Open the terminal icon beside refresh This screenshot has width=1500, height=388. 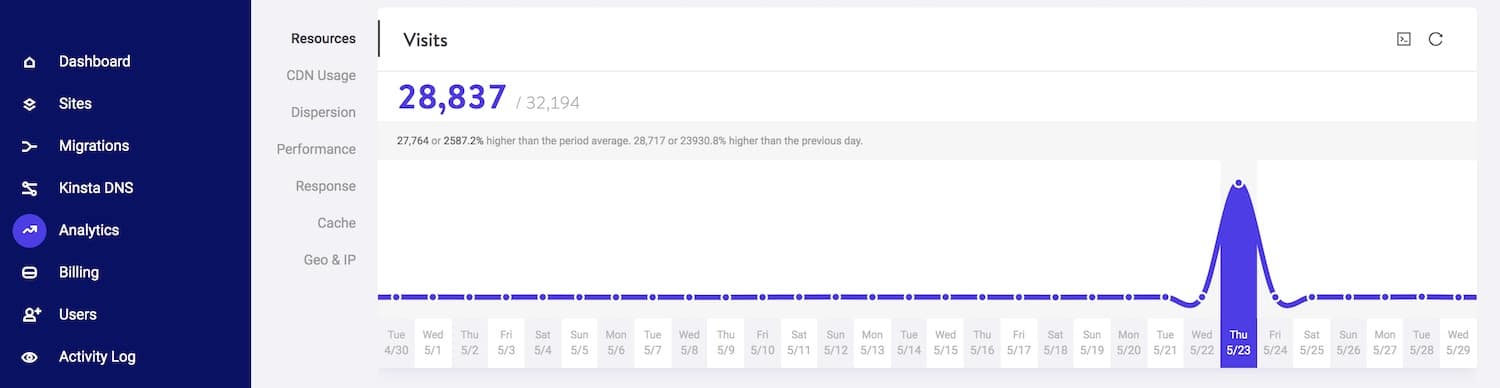pyautogui.click(x=1404, y=39)
